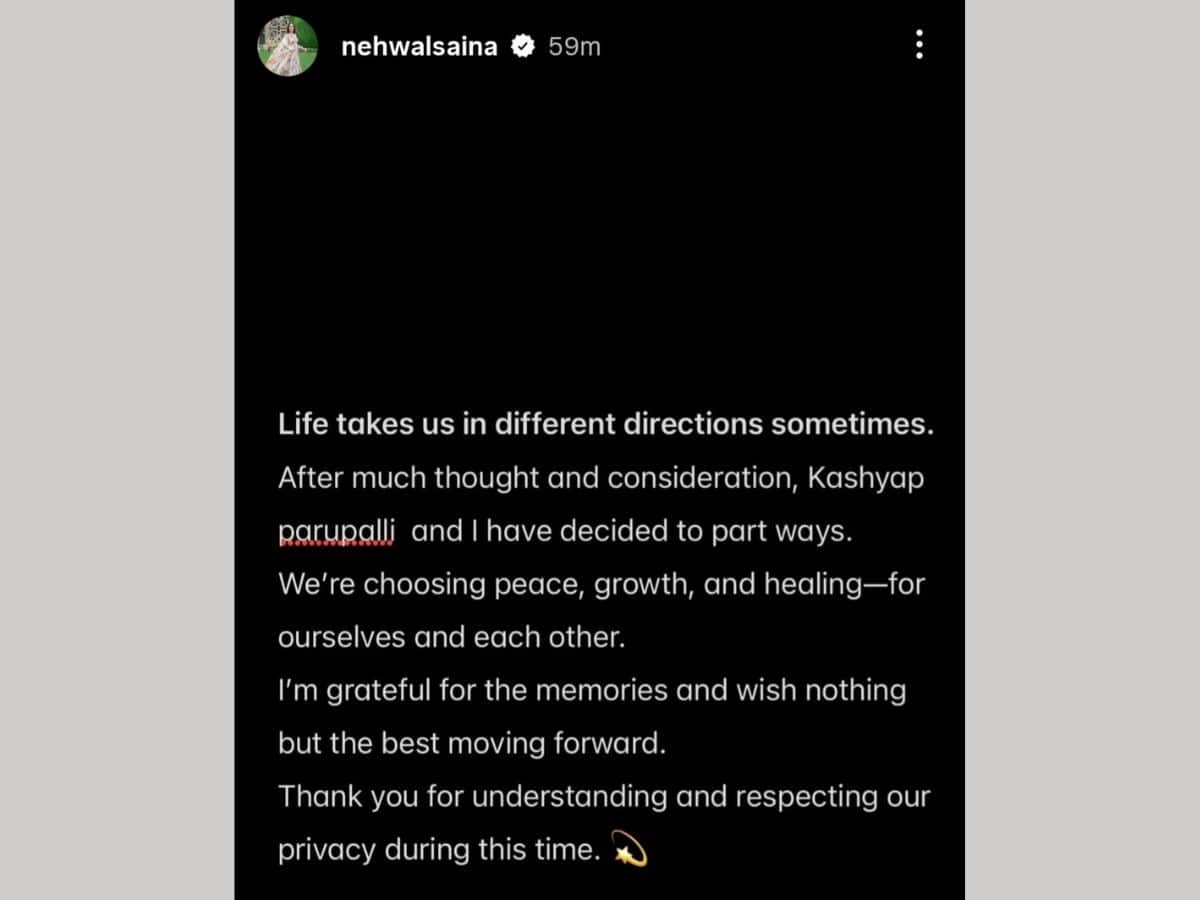Image resolution: width=1200 pixels, height=900 pixels.
Task: Open the nehwalsaina username link
Action: 419,46
